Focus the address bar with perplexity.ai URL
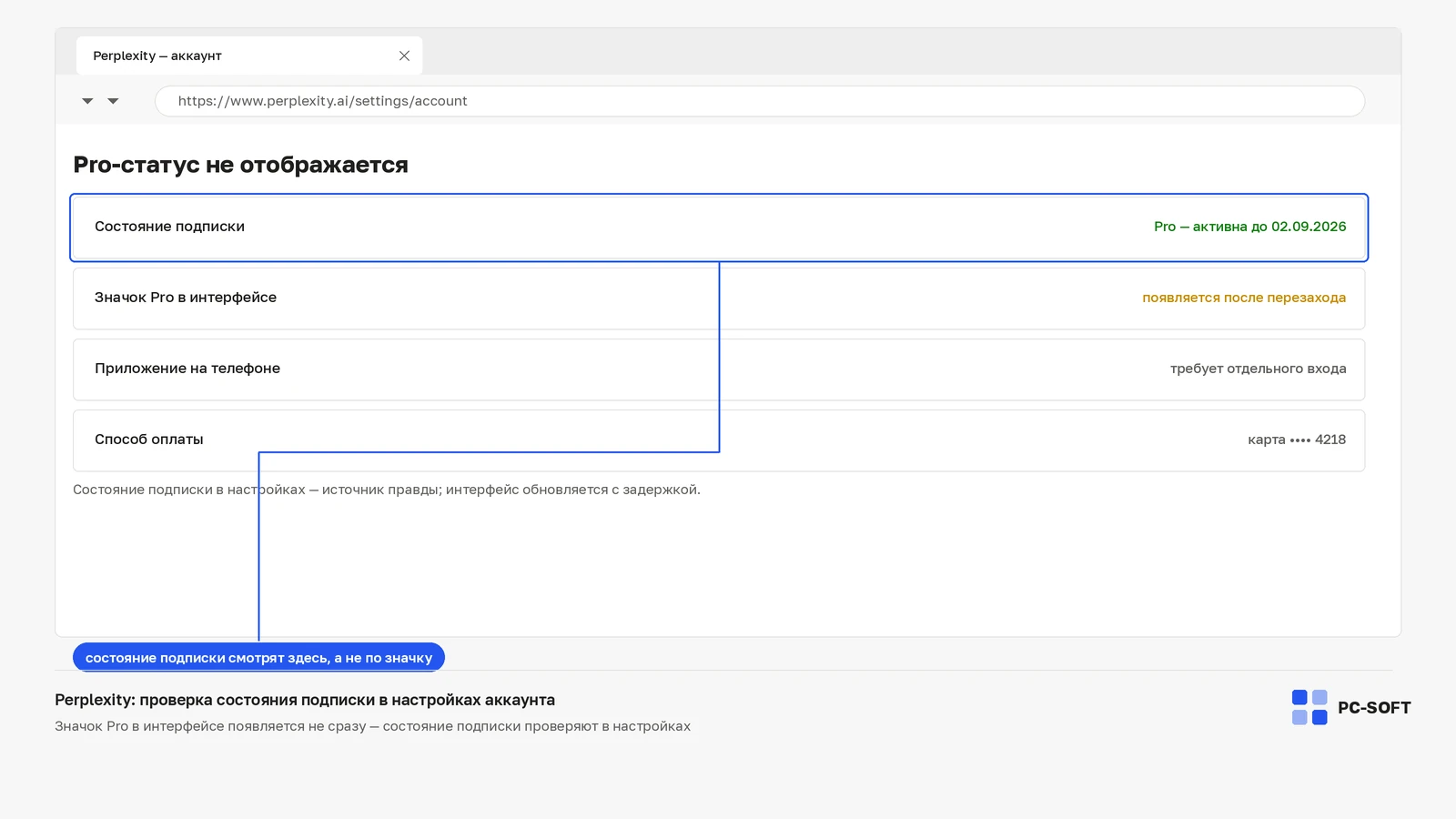Screen dimensions: 1456x819 (760, 101)
